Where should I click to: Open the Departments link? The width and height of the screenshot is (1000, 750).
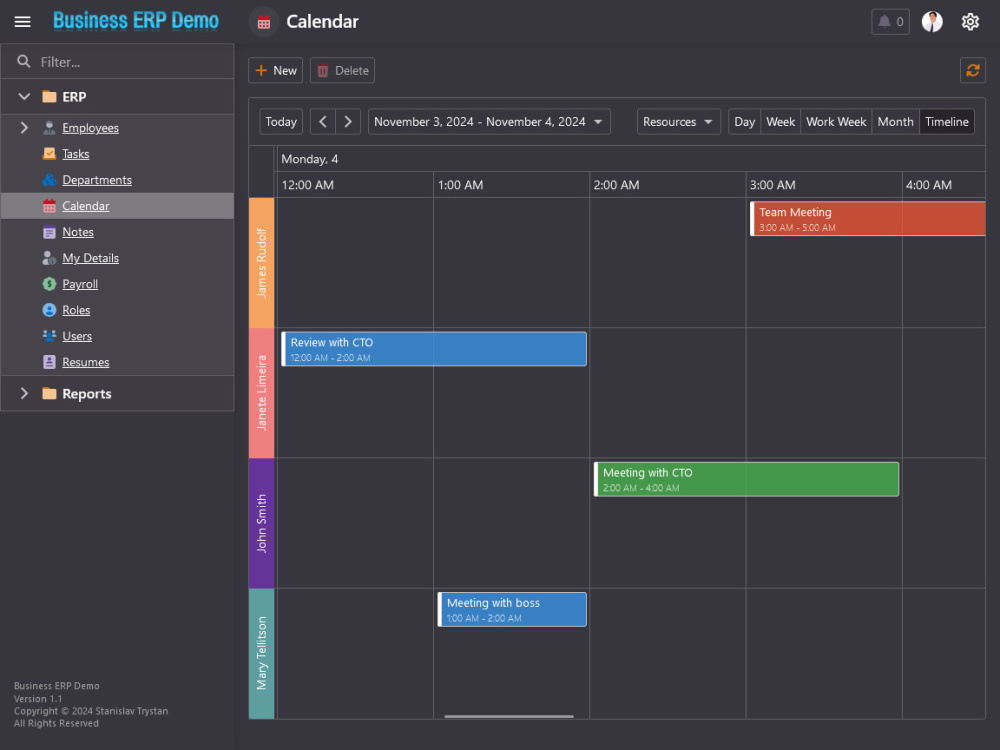(x=97, y=180)
